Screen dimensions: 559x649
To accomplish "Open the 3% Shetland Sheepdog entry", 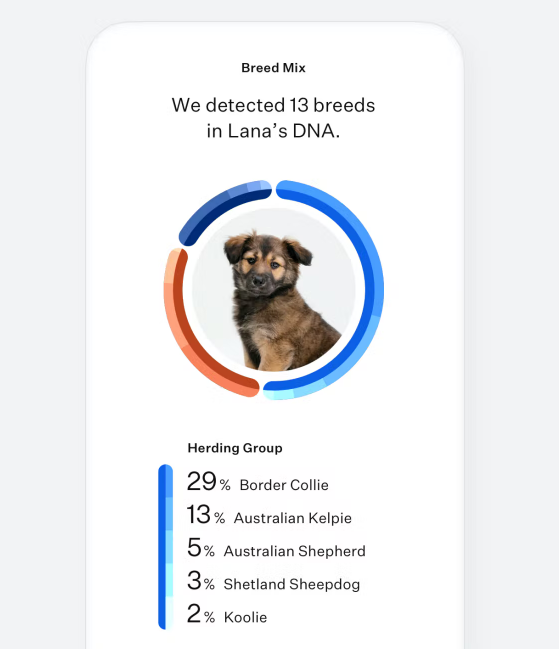I will click(273, 581).
